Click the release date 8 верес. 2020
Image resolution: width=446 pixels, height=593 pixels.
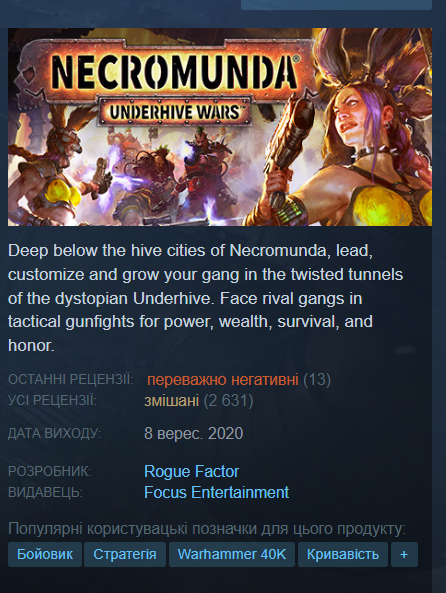(194, 433)
